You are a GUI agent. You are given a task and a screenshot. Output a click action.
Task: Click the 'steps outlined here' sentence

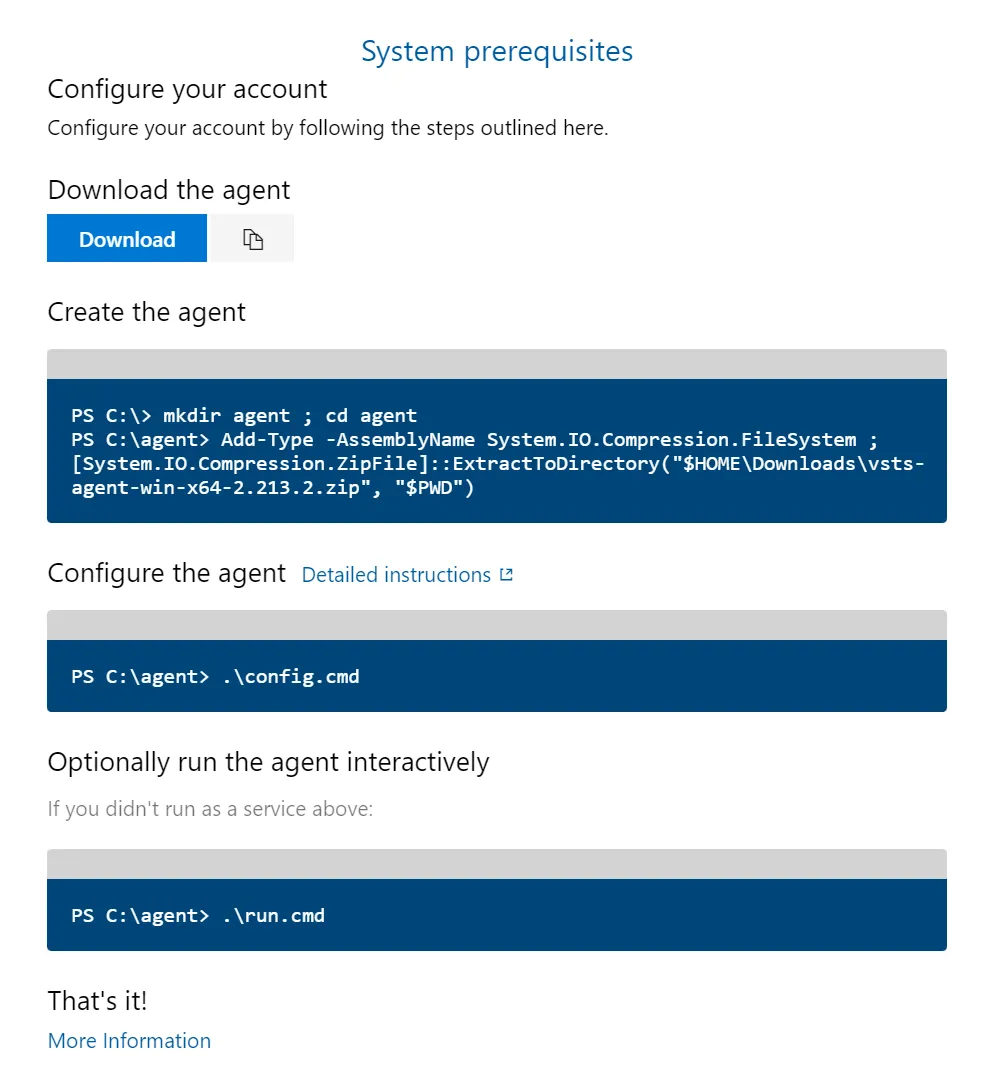point(327,128)
